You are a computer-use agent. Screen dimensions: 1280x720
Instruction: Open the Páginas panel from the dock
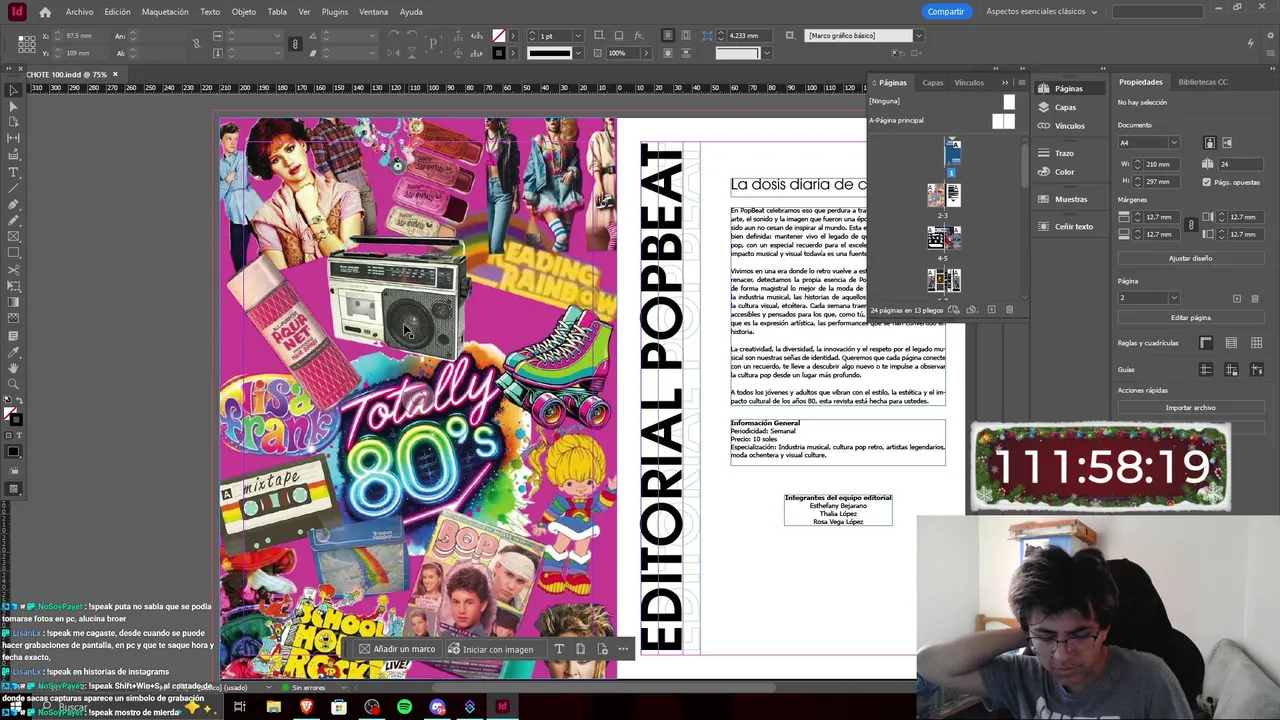tap(1068, 88)
